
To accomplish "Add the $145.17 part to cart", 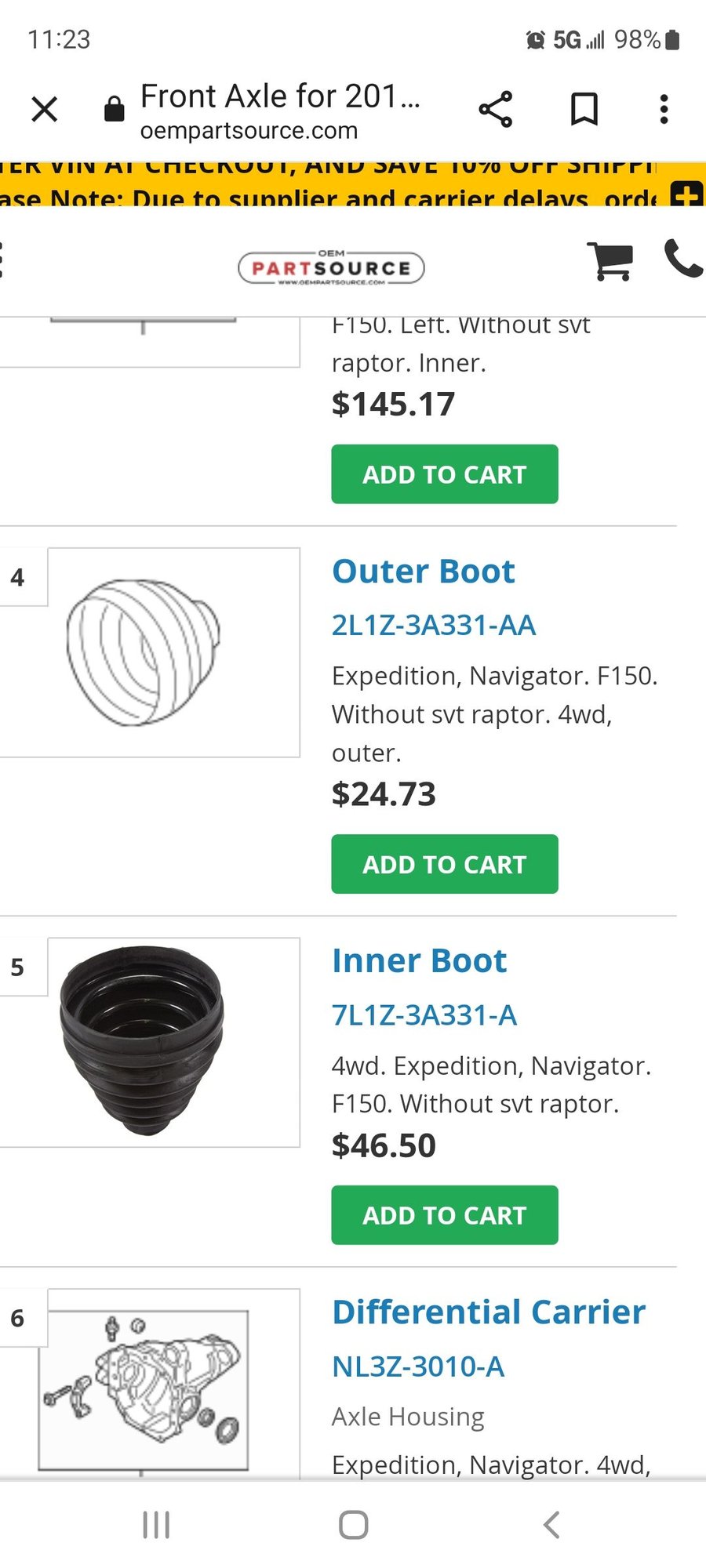I will 444,474.
